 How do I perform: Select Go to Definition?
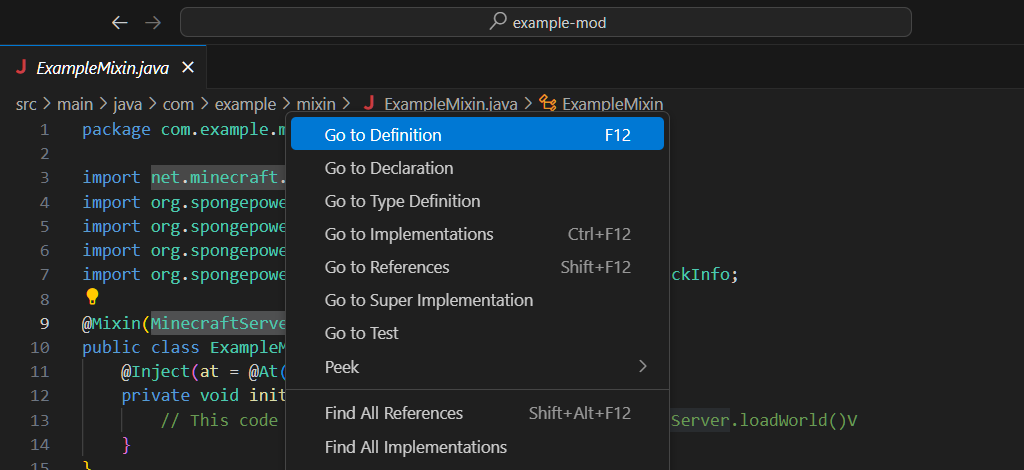(383, 135)
